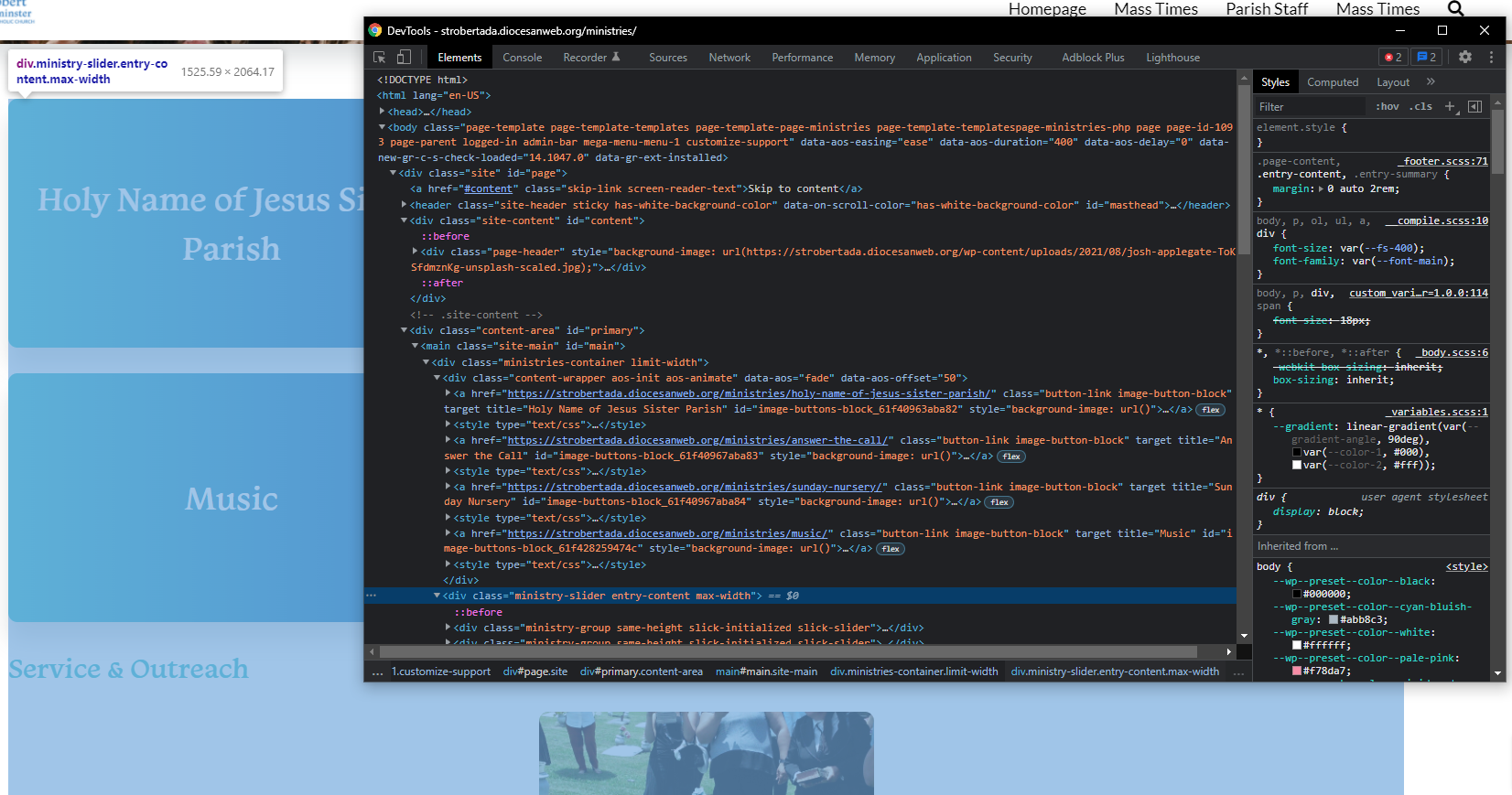Collapse the ministry-slider div node
The height and width of the screenshot is (795, 1512).
437,596
